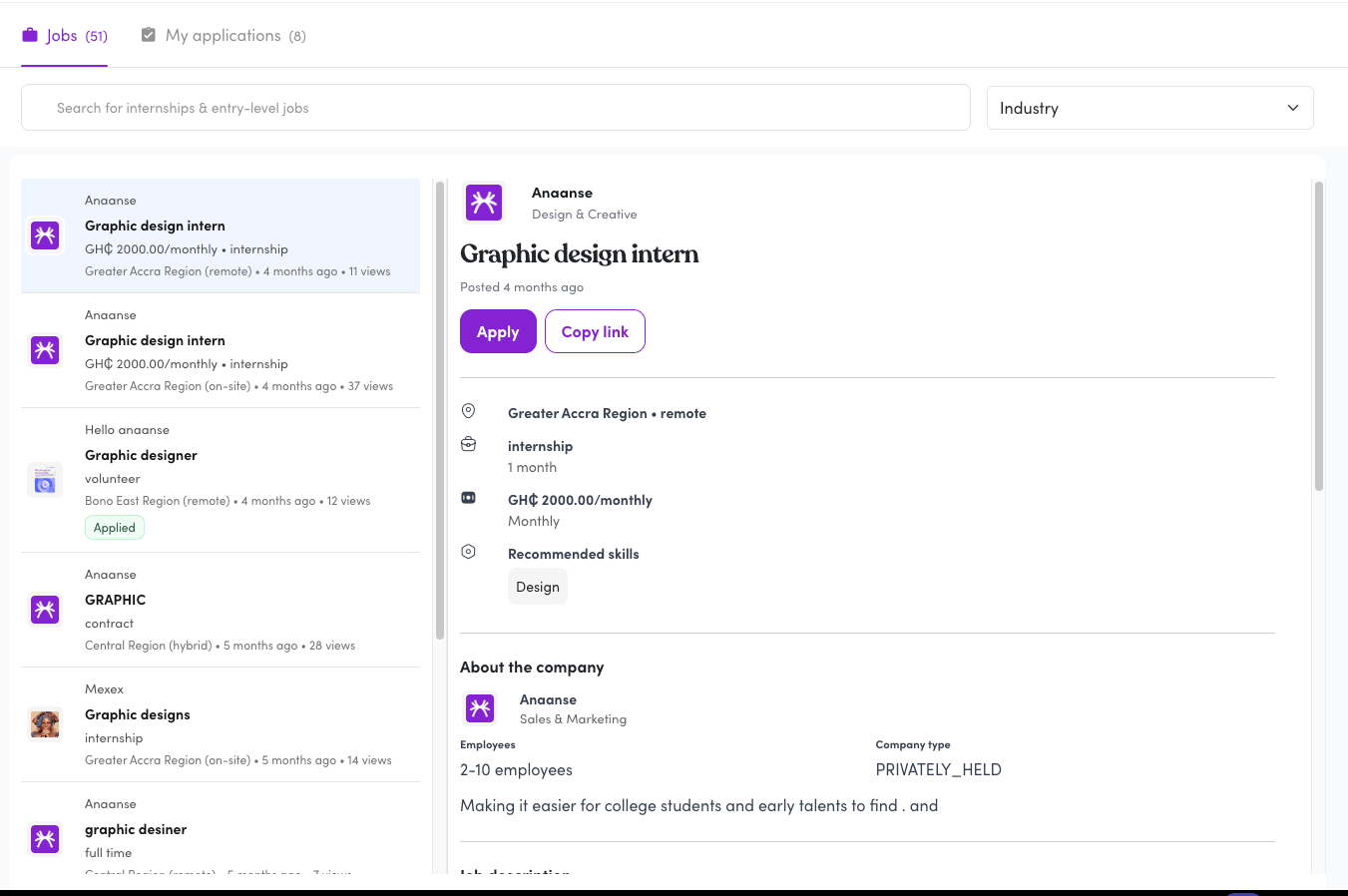Image resolution: width=1348 pixels, height=896 pixels.
Task: Click 'Design & Creative' category text
Action: tap(584, 215)
